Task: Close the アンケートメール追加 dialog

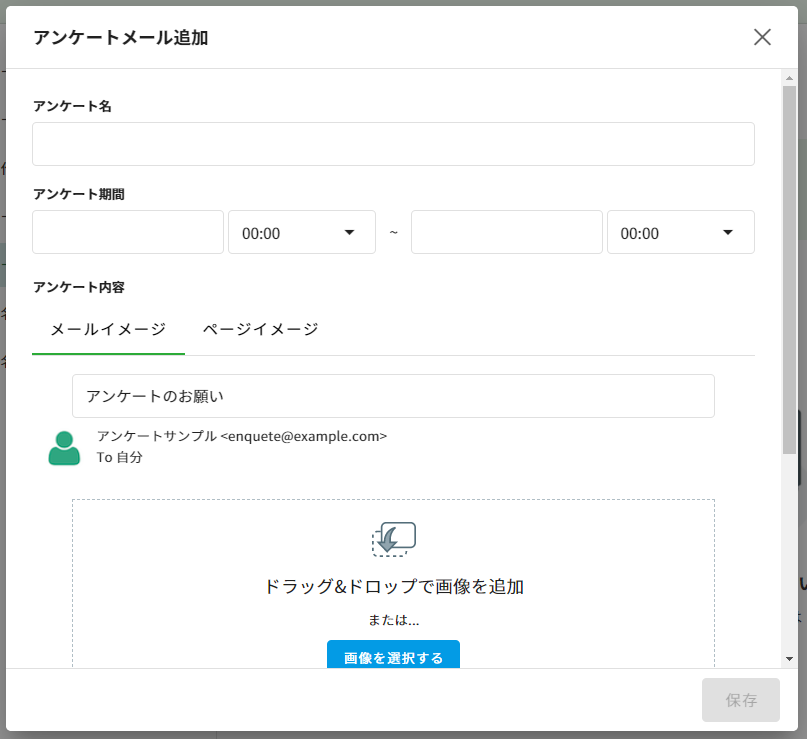Action: [x=762, y=37]
